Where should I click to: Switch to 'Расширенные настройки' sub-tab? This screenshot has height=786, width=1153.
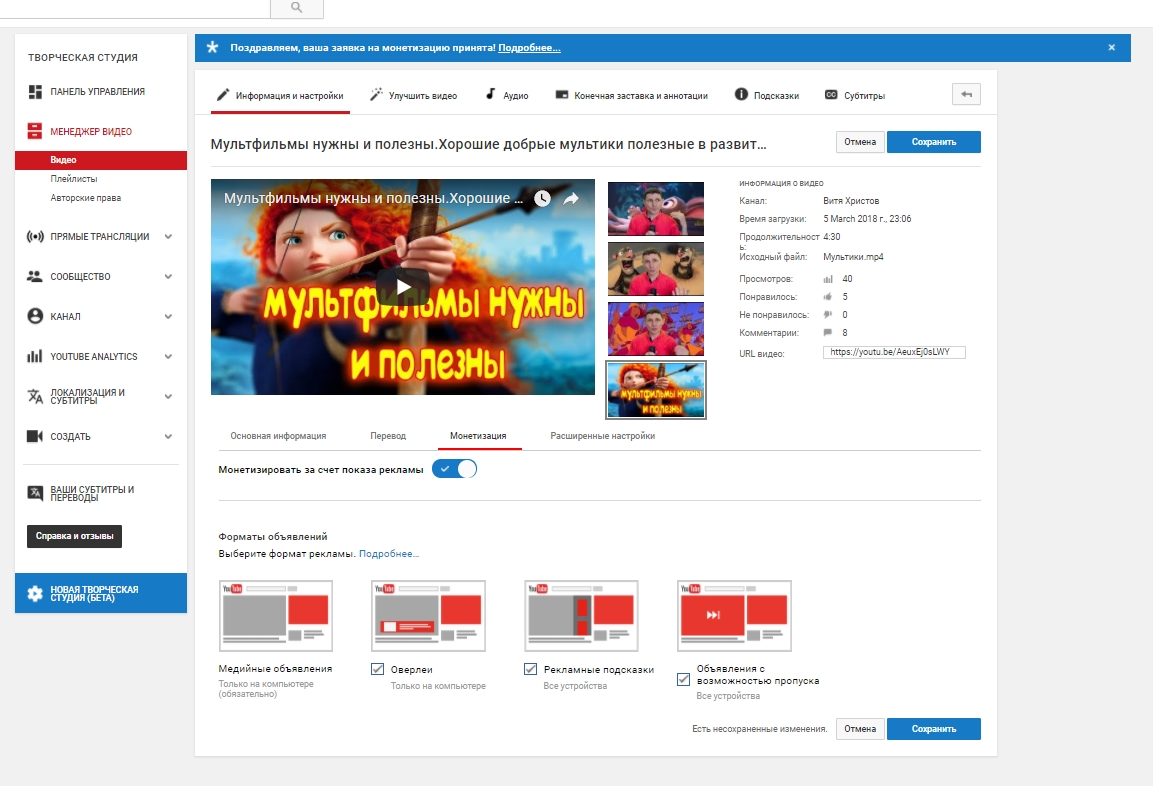pos(602,436)
